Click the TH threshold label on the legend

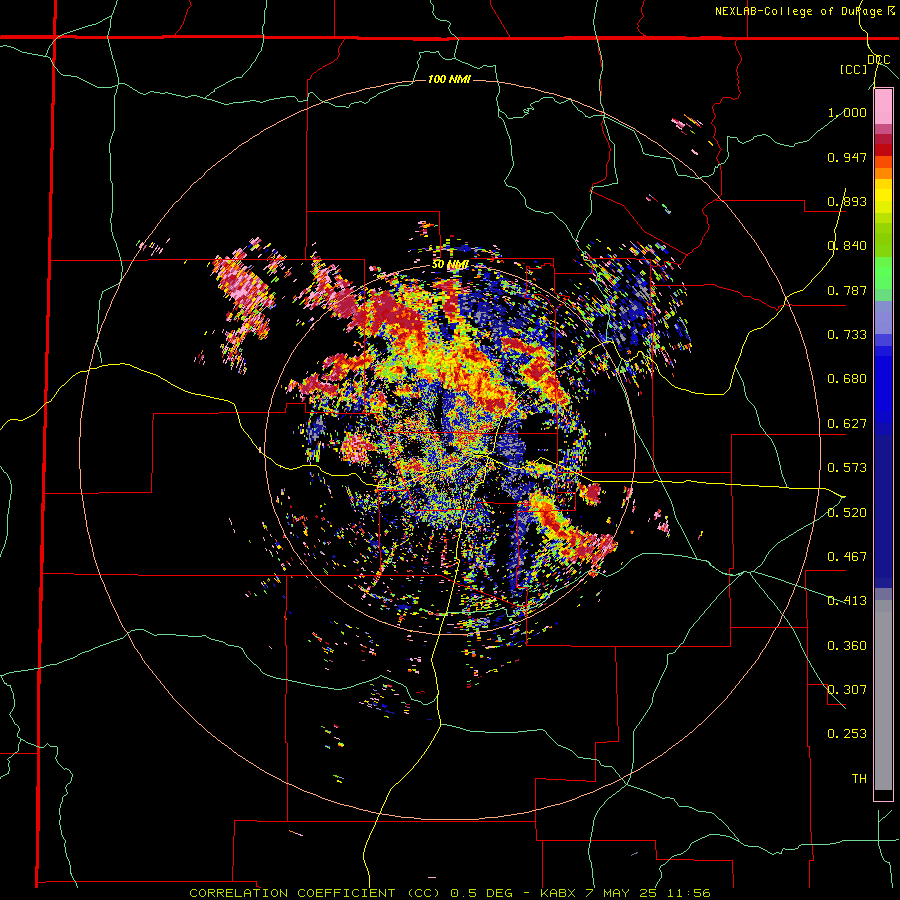click(x=859, y=779)
